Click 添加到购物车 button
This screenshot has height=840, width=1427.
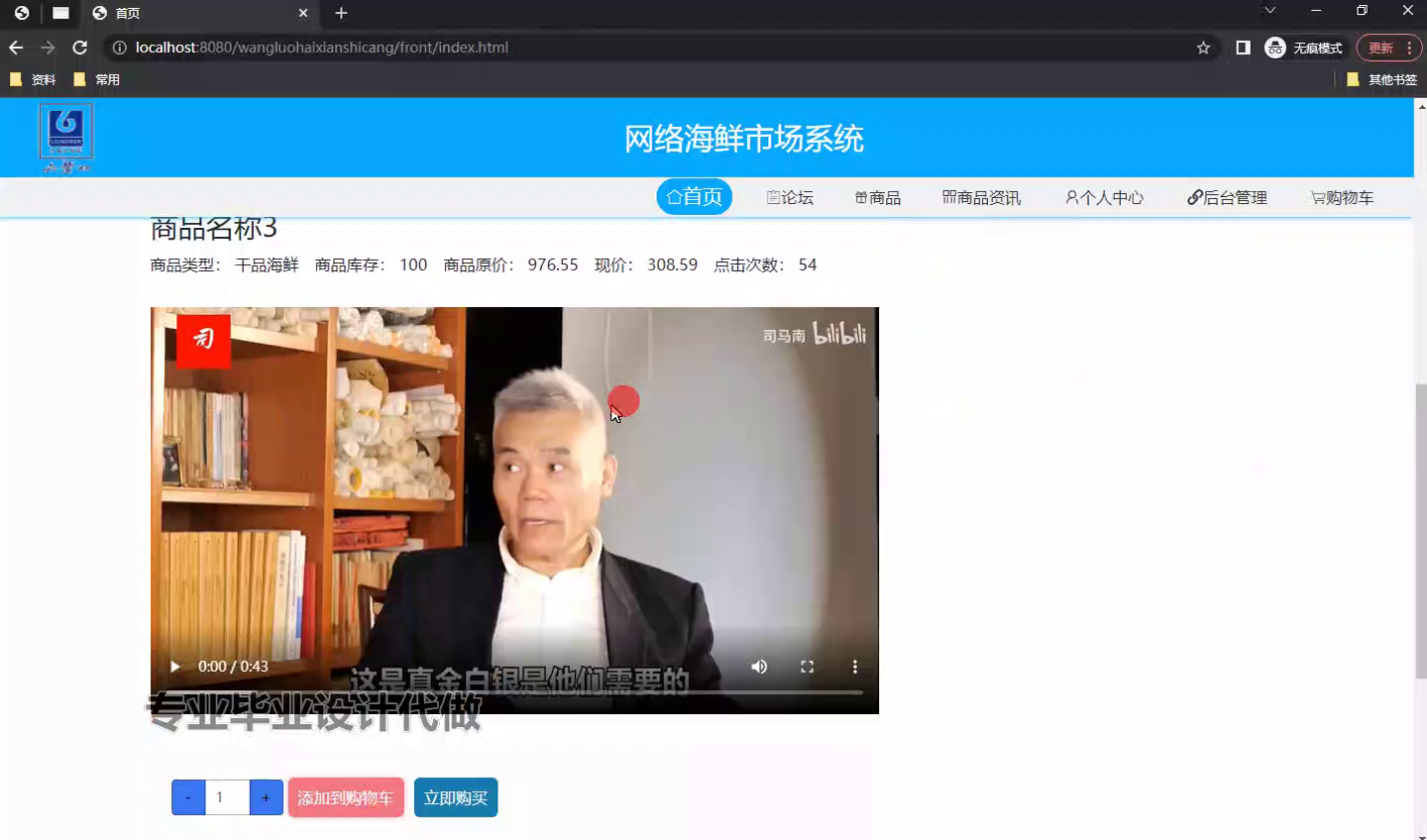tap(346, 797)
